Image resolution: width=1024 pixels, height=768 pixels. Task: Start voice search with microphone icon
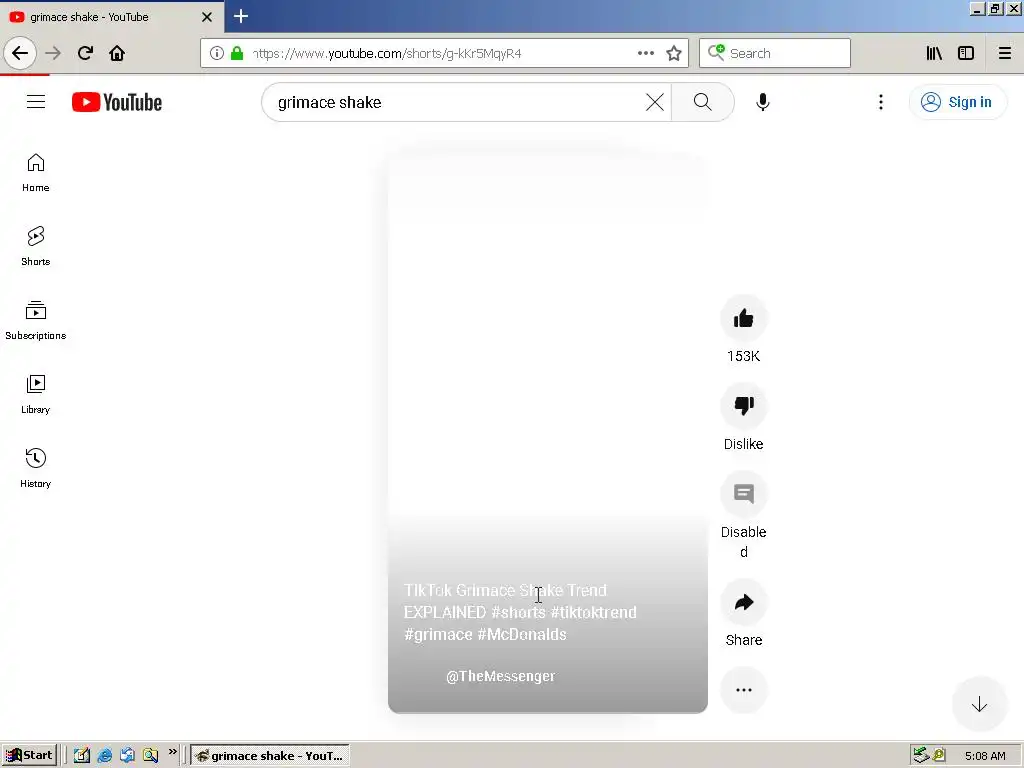(x=763, y=102)
